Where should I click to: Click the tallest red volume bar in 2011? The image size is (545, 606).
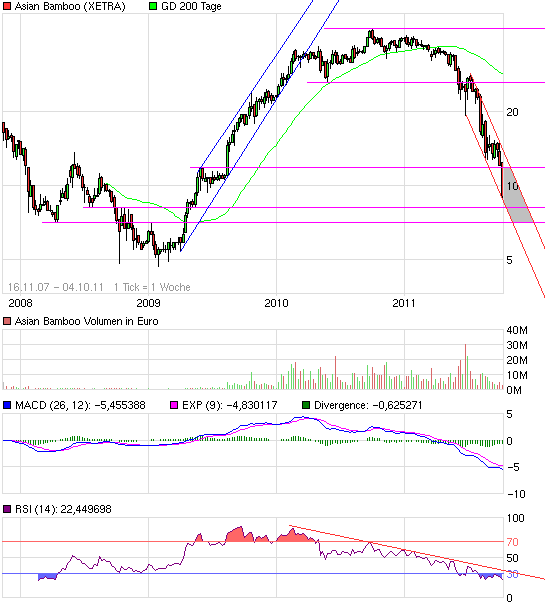point(465,366)
